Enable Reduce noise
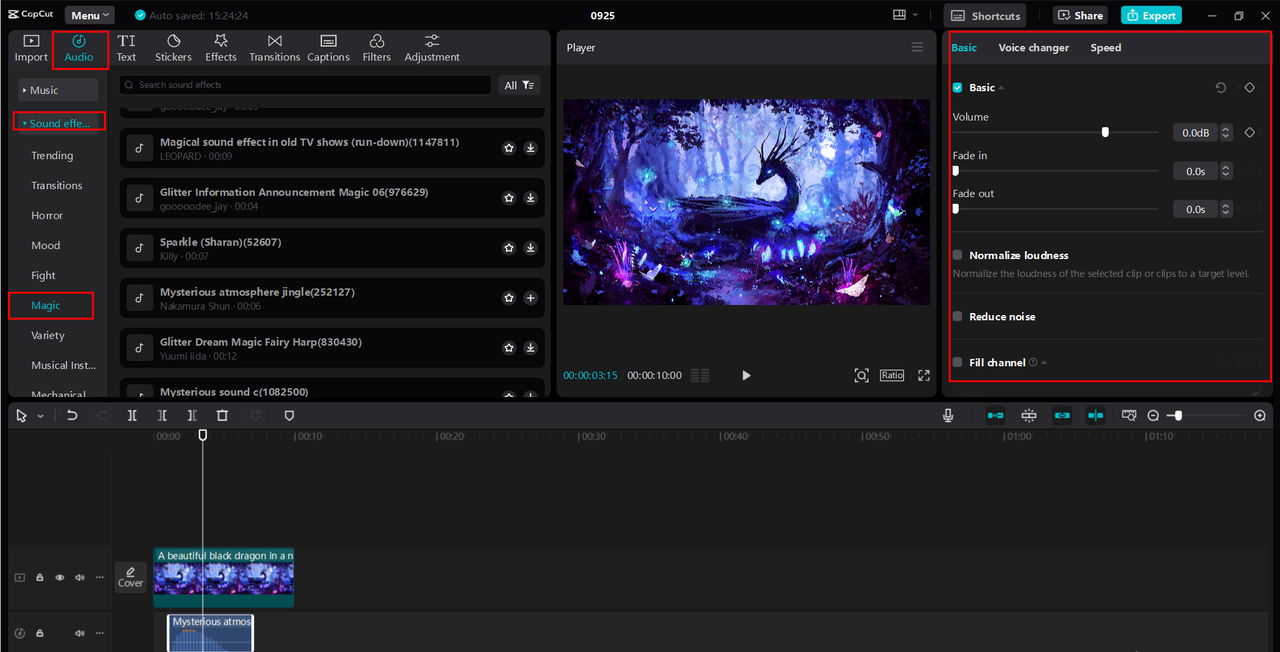Image resolution: width=1280 pixels, height=652 pixels. (x=957, y=316)
